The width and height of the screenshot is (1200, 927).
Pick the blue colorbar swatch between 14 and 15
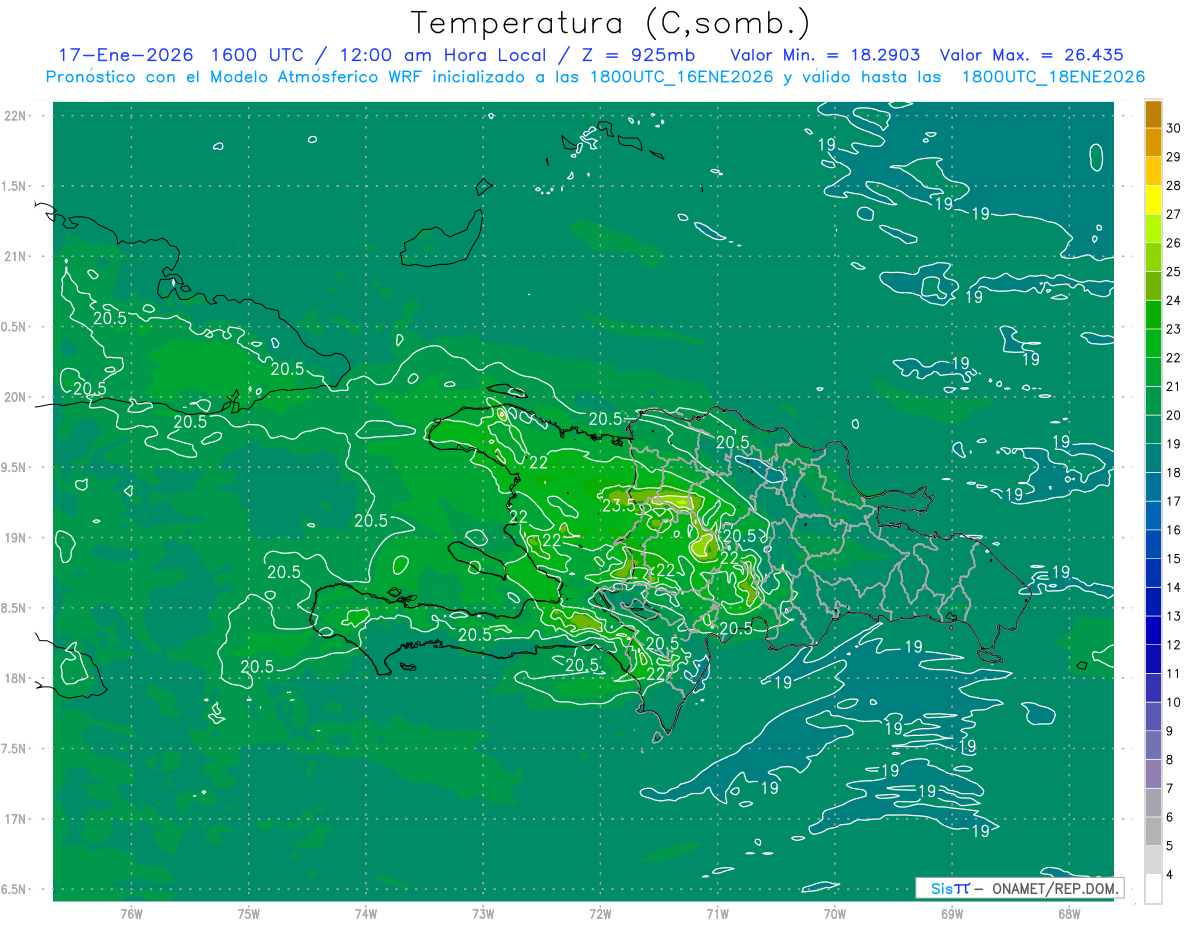tap(1153, 574)
